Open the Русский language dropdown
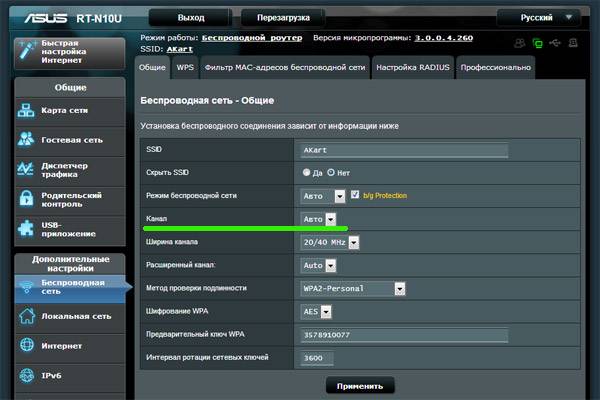 click(x=538, y=18)
